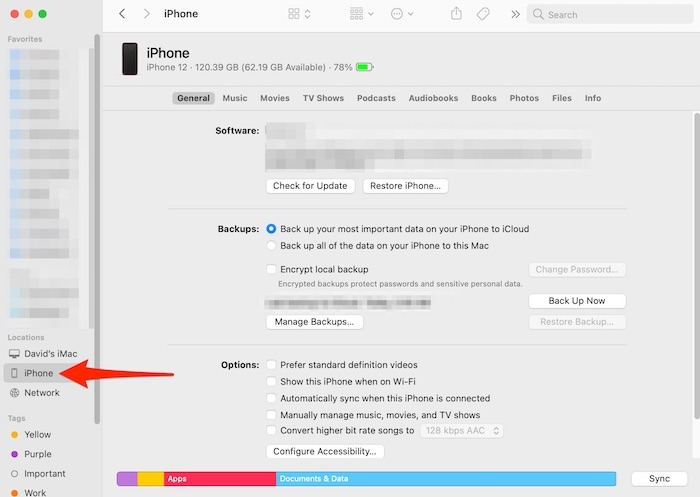The width and height of the screenshot is (700, 497).
Task: Click Check for Update
Action: click(310, 186)
